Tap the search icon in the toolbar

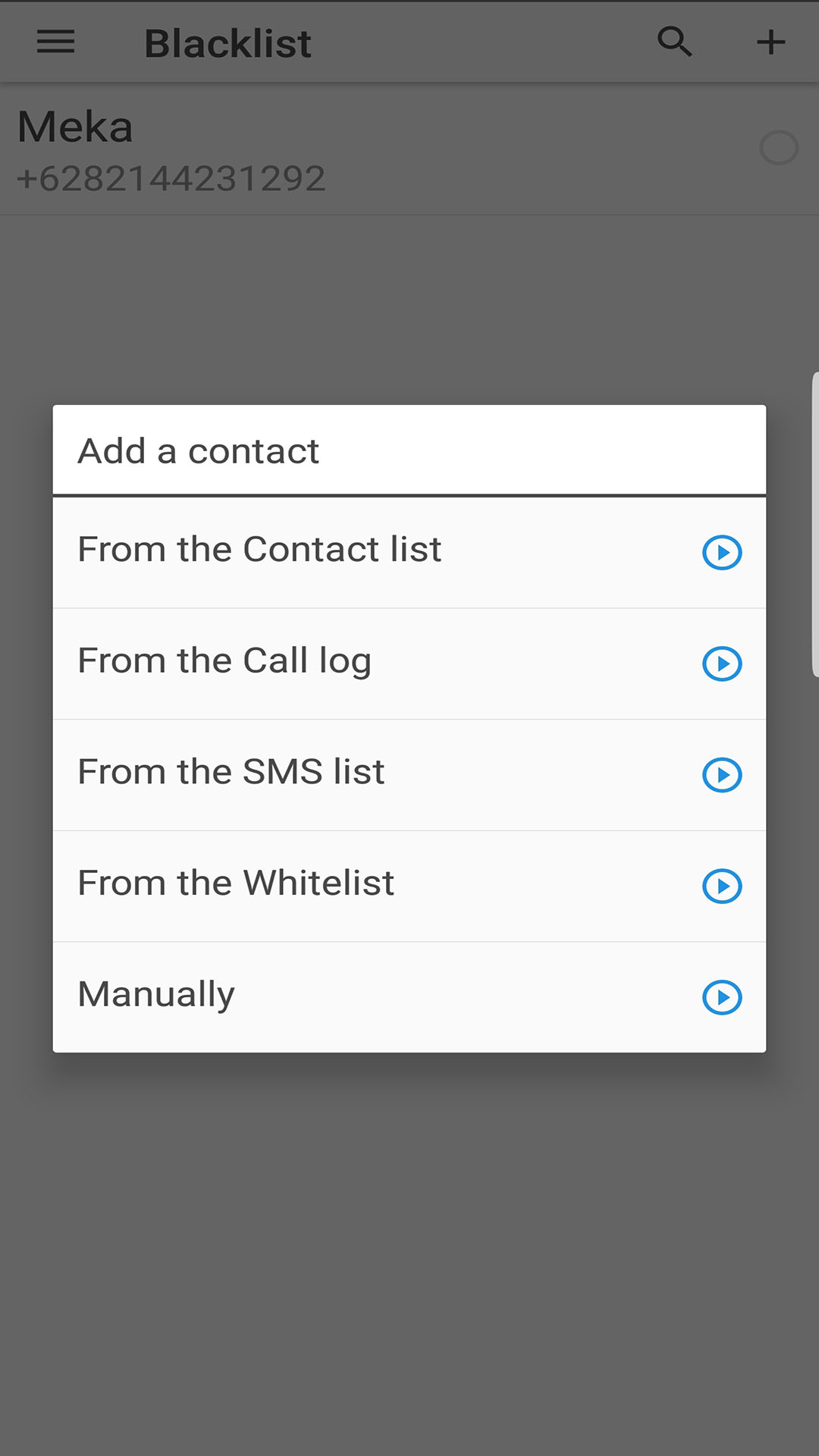674,42
